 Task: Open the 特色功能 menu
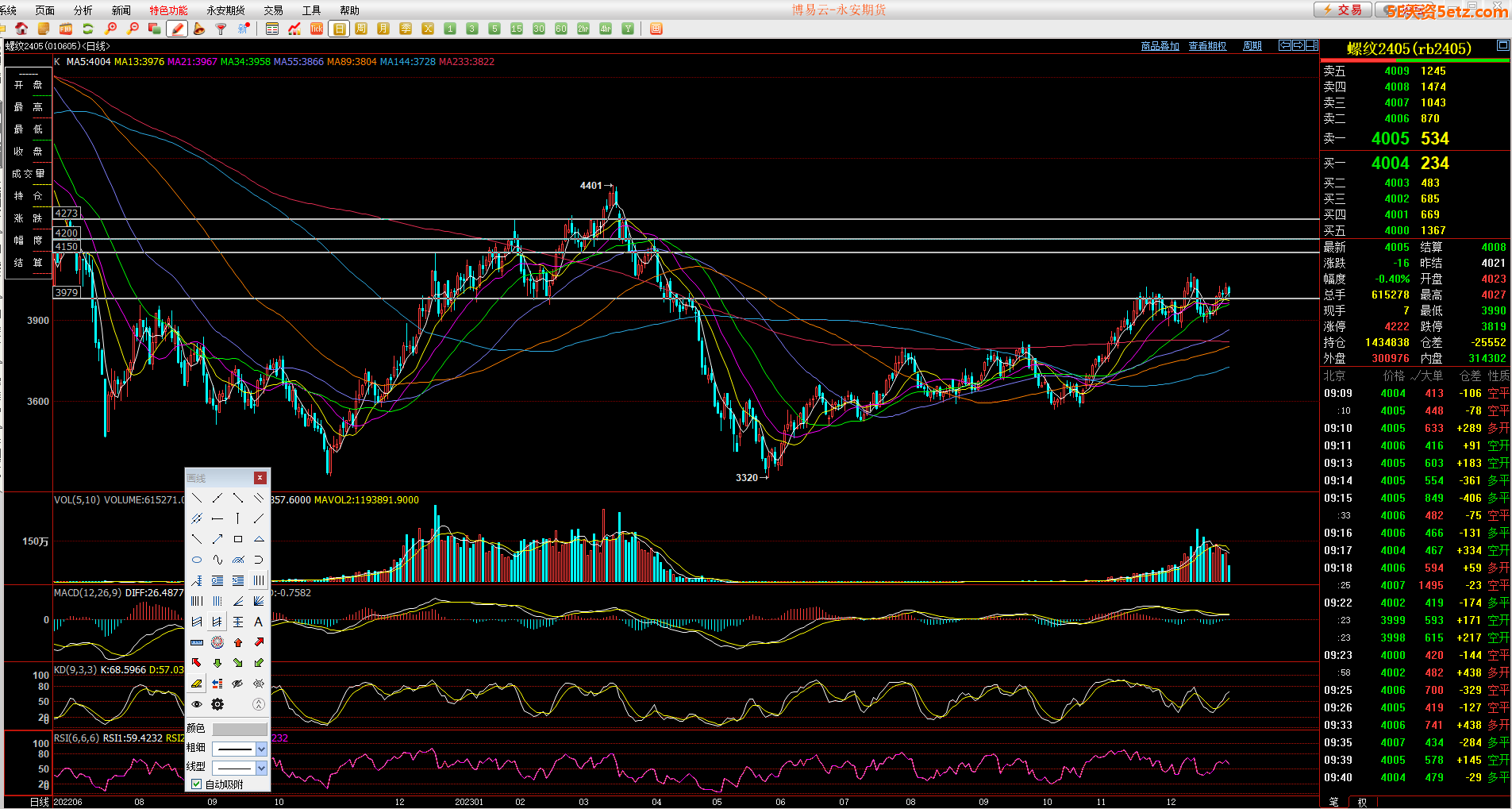(168, 10)
